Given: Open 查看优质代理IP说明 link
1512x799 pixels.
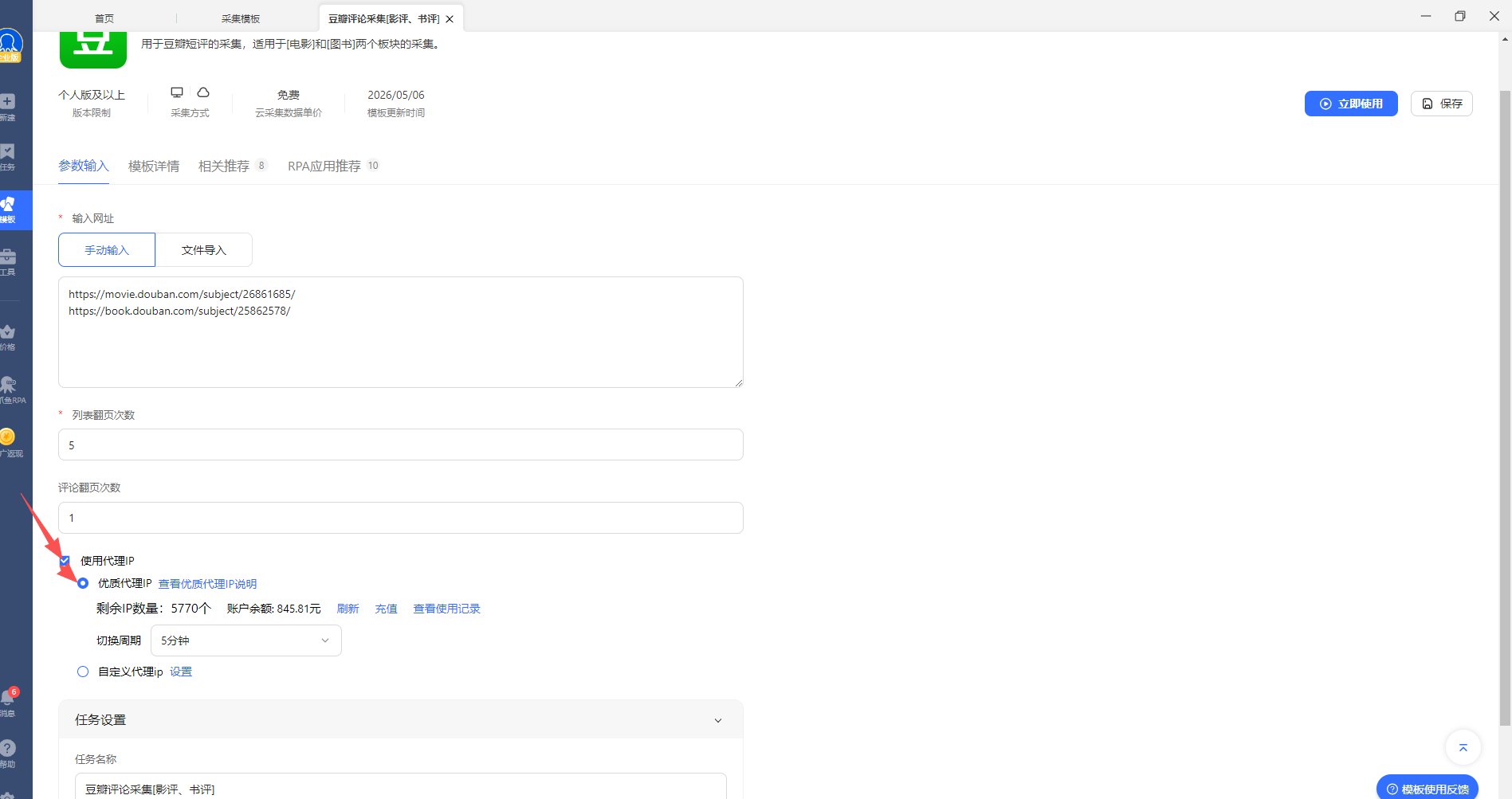Looking at the screenshot, I should coord(207,584).
